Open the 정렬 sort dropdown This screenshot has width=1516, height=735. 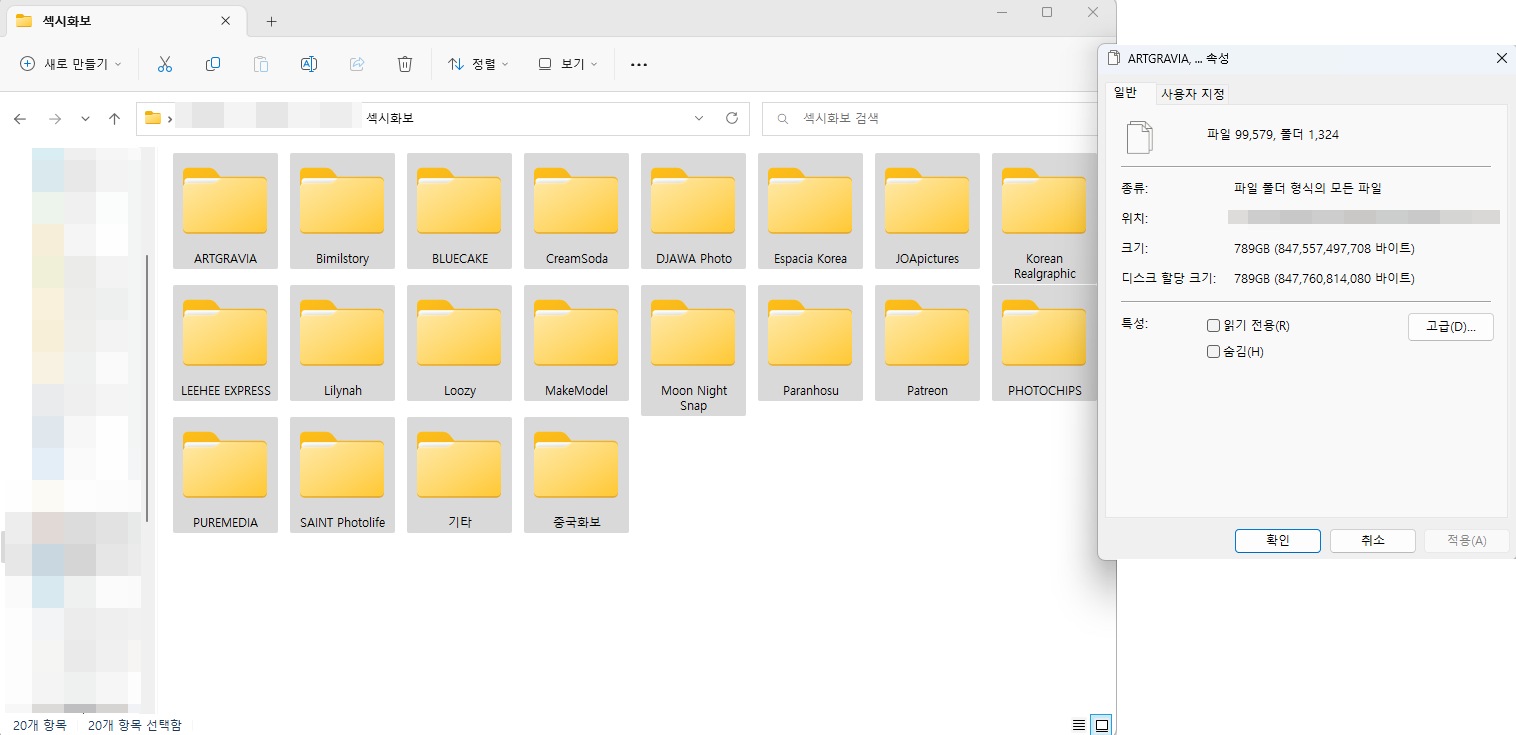click(478, 64)
